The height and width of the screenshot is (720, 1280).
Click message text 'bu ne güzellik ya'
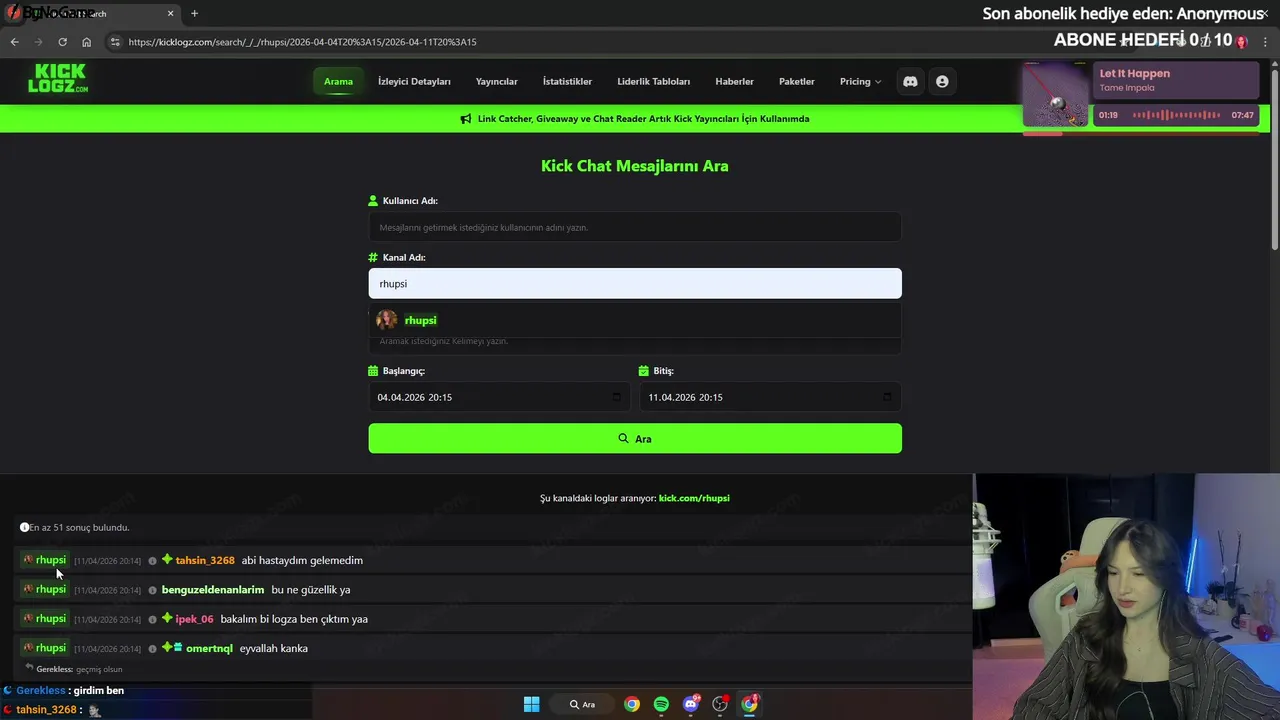tap(311, 589)
